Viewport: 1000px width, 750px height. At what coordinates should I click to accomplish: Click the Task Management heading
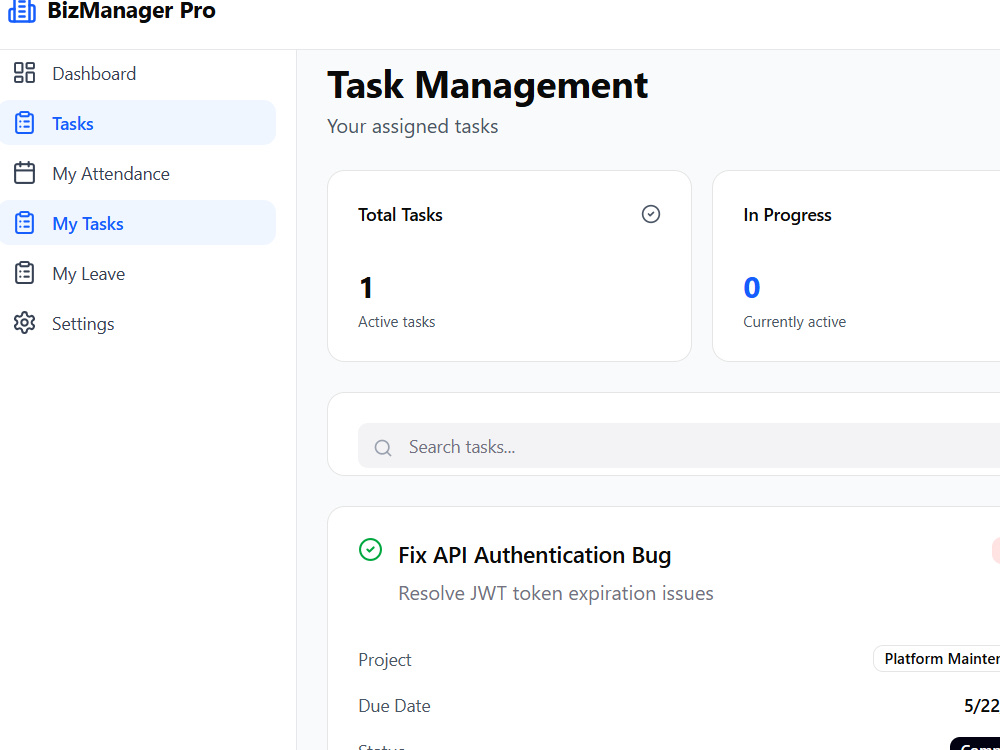click(488, 85)
